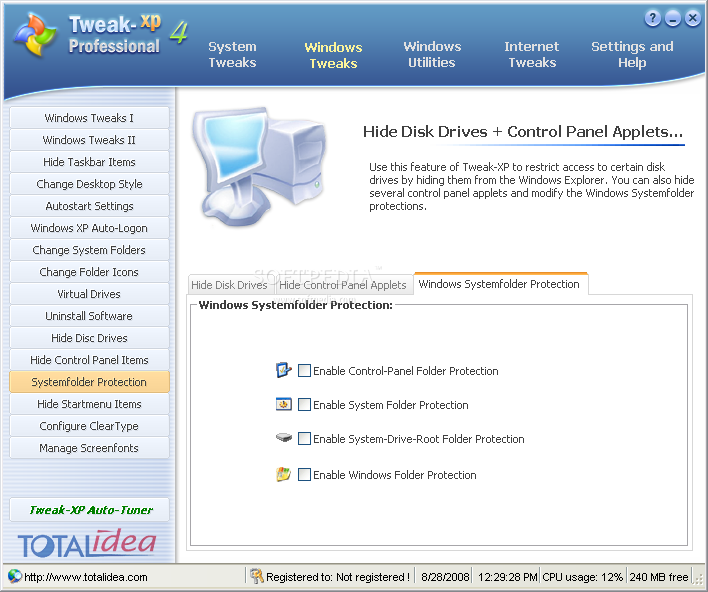Open the System Tweaks section
This screenshot has width=708, height=592.
(232, 54)
